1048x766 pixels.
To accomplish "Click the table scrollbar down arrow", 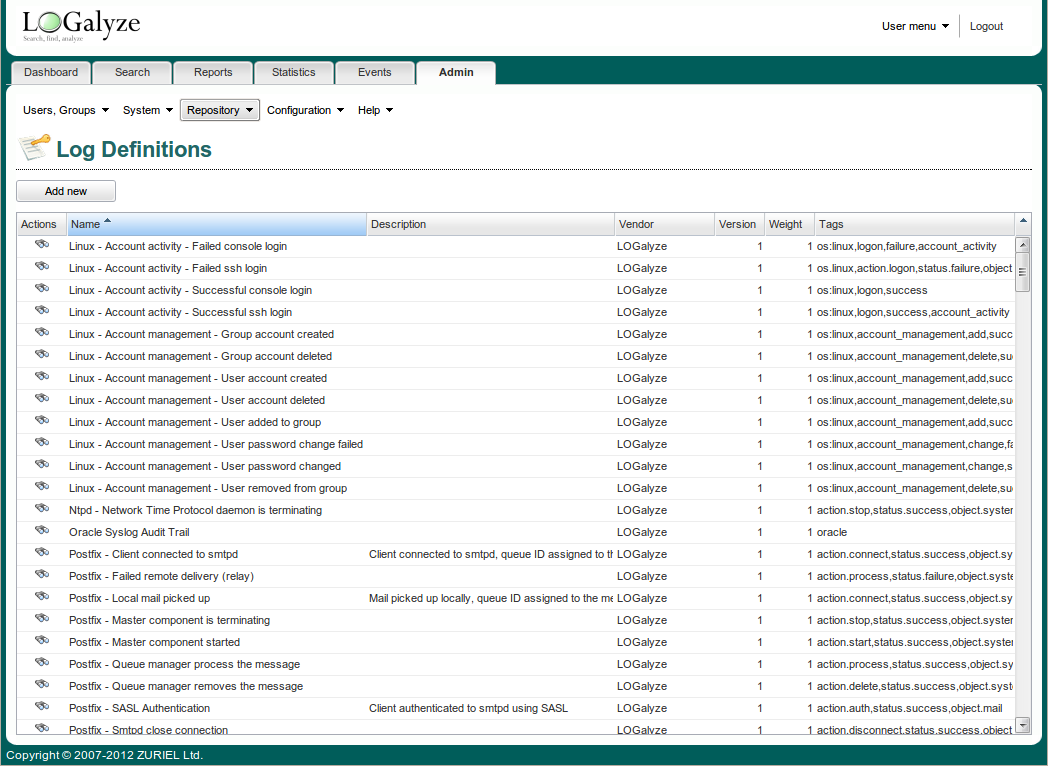I will coord(1023,725).
